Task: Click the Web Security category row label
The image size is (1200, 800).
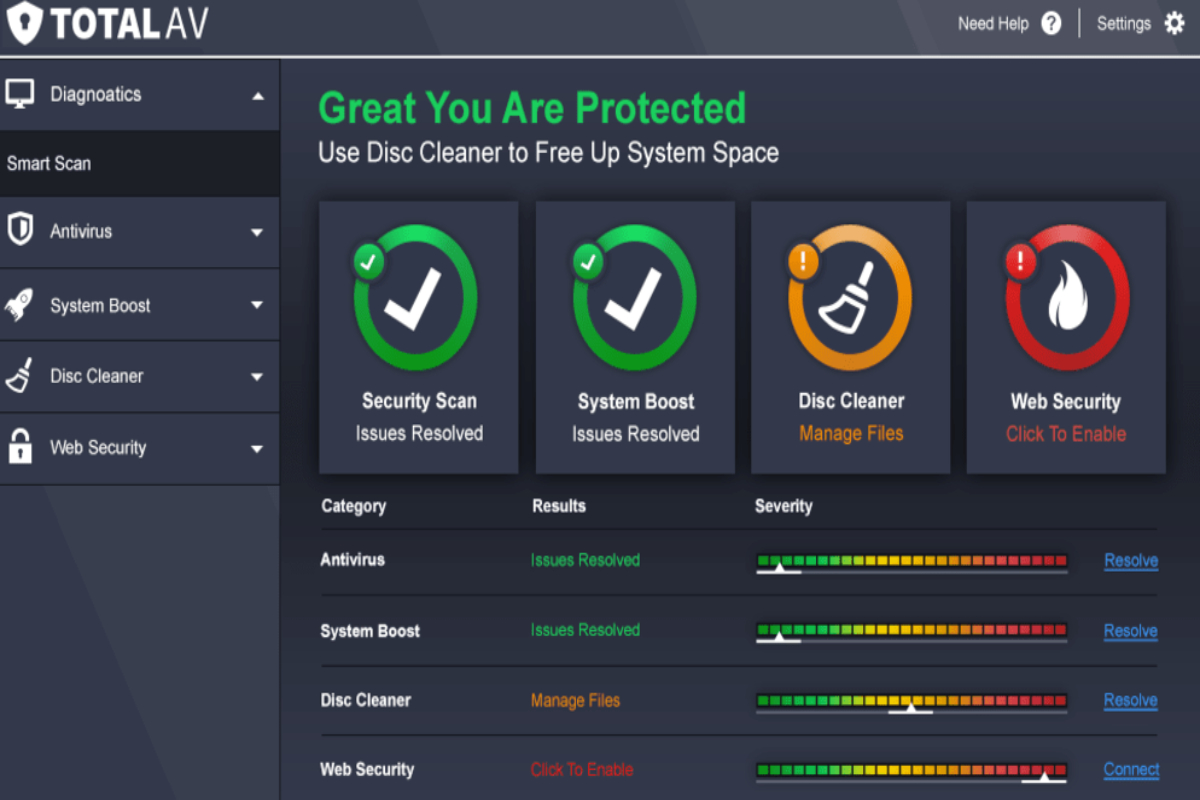Action: (367, 769)
